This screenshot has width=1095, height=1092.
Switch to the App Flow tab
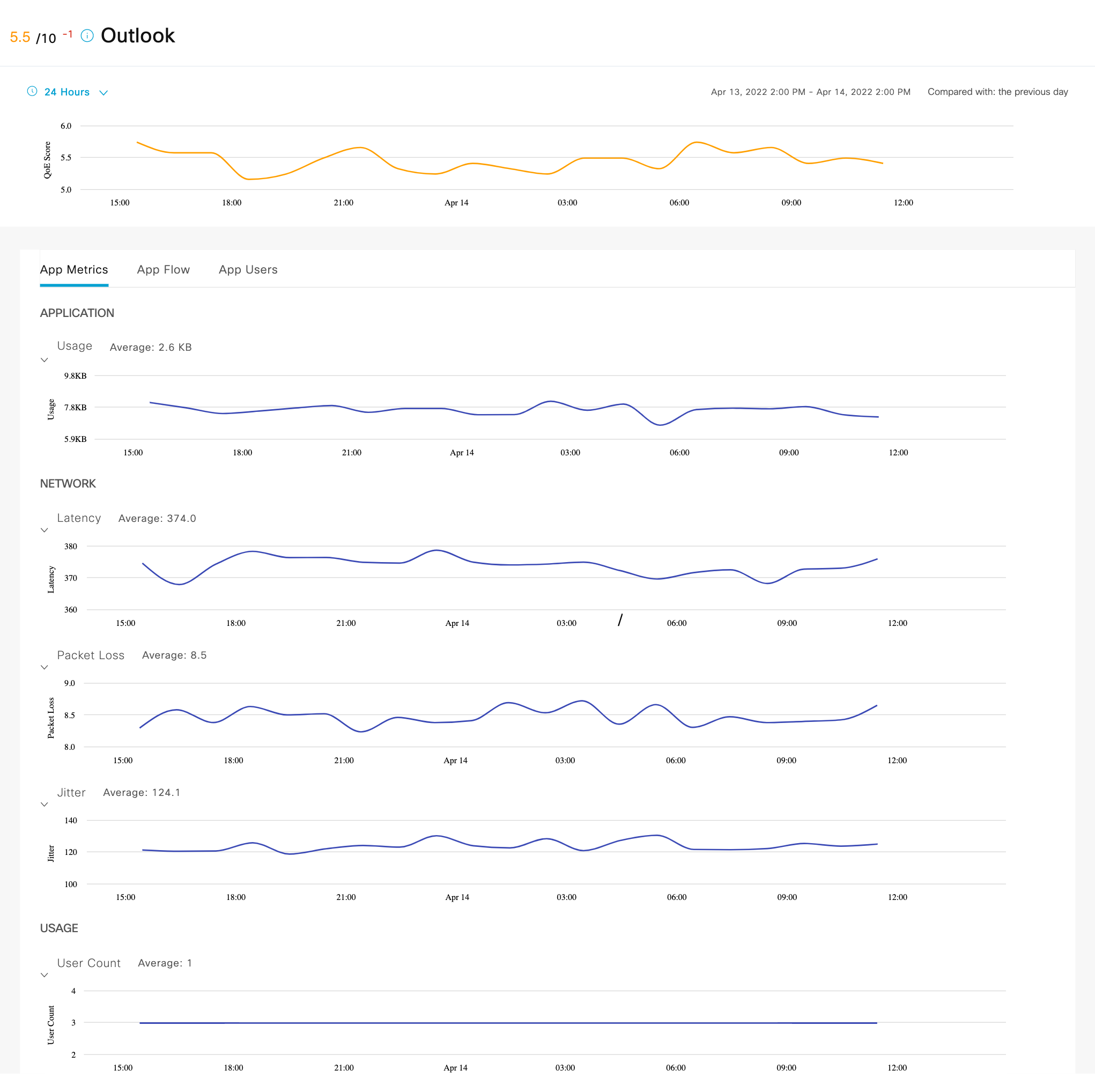(x=163, y=270)
